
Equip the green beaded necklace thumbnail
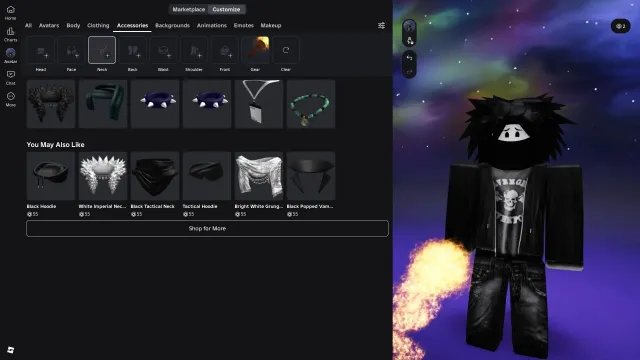[x=311, y=104]
